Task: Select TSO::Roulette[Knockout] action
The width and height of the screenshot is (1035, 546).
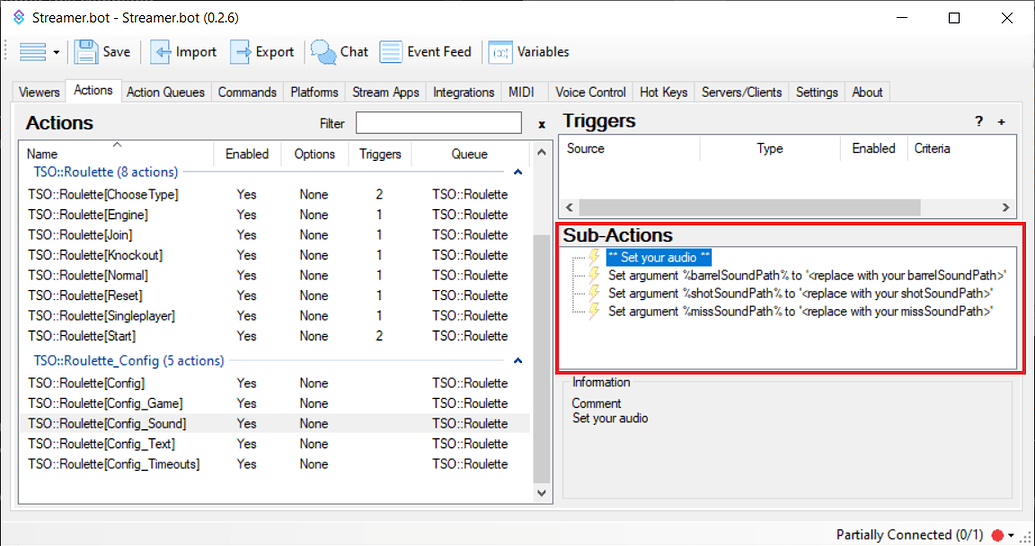Action: (x=275, y=256)
